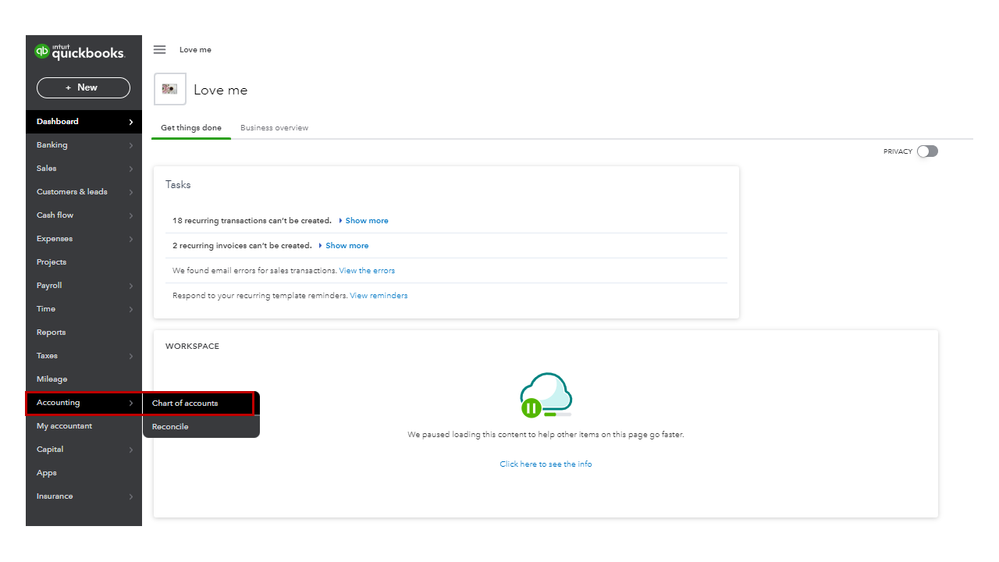Viewport: 999px width, 562px height.
Task: Expand the Sales submenu arrow
Action: 131,169
